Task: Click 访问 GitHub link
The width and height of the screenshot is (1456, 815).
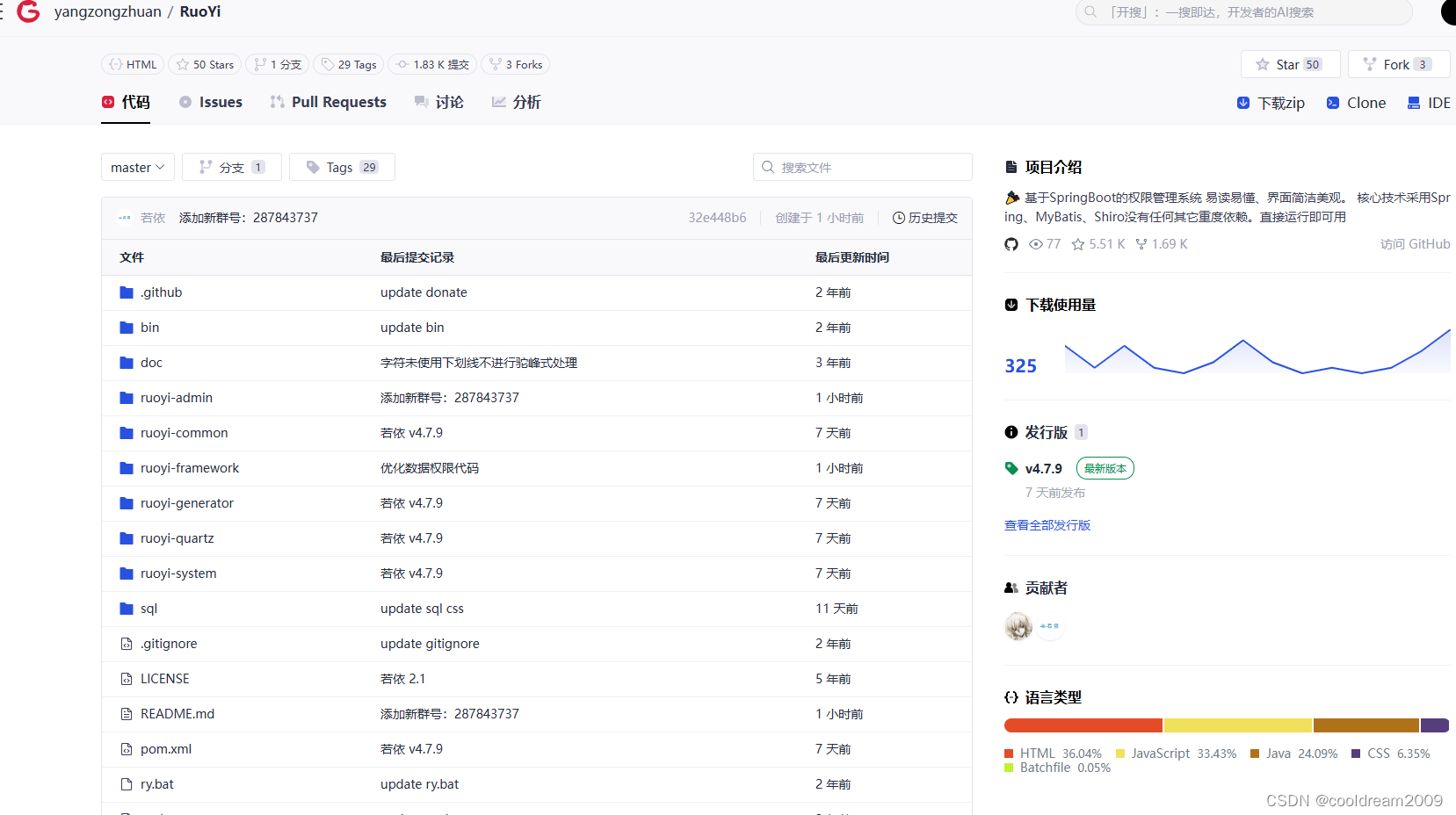Action: point(1415,244)
